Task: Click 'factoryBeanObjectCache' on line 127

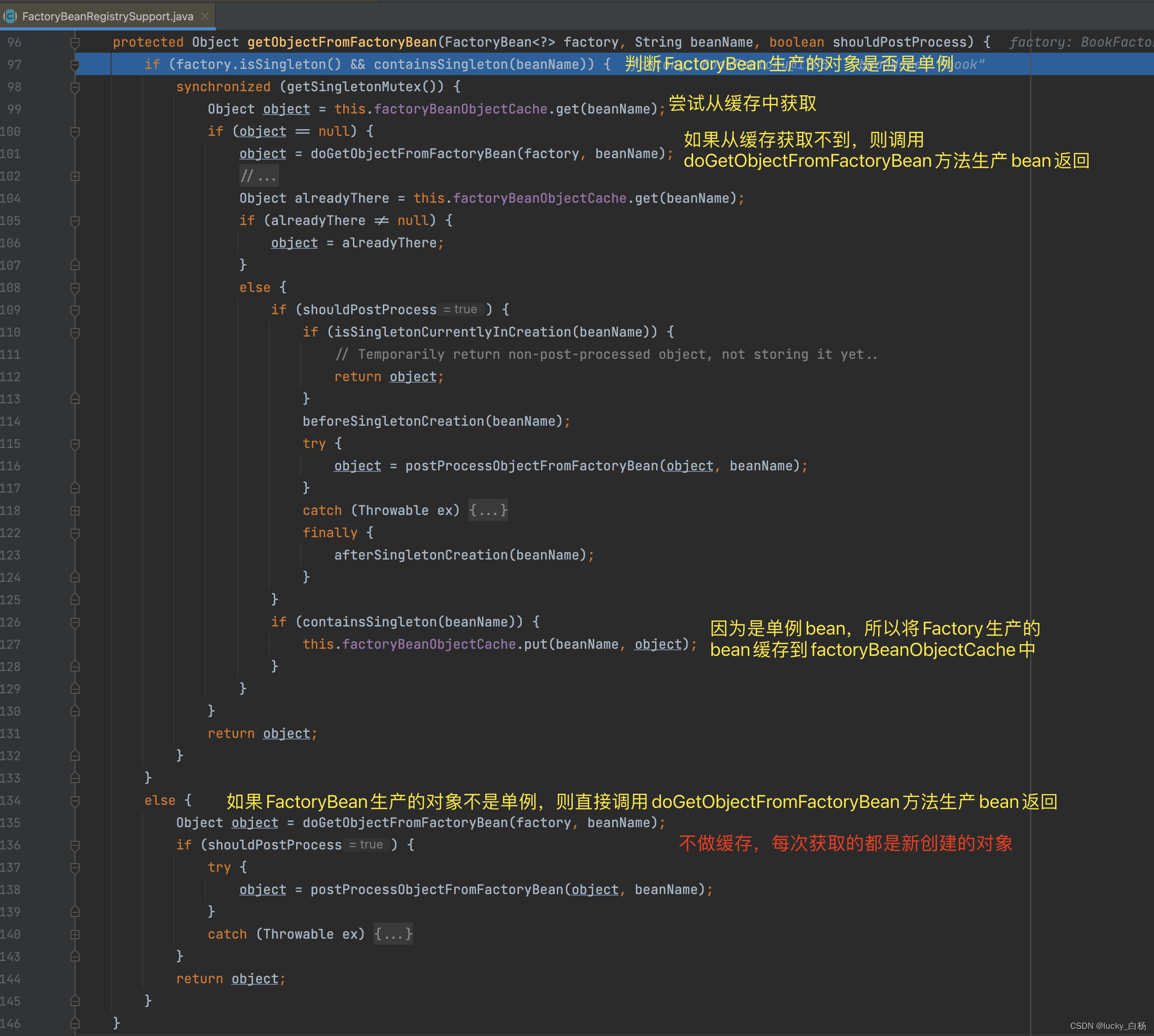Action: [x=428, y=644]
